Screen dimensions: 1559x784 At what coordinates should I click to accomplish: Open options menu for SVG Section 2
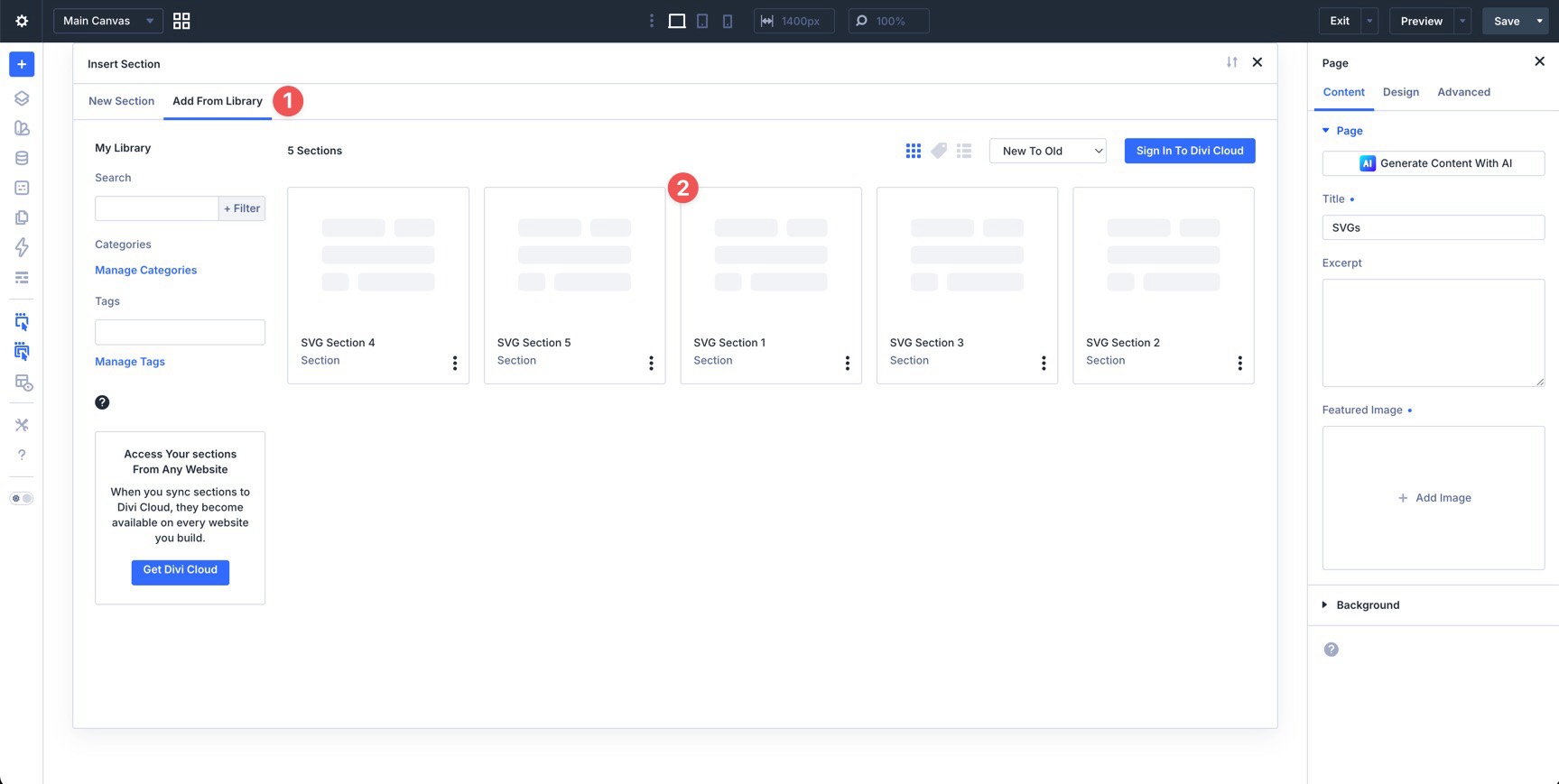coord(1240,363)
